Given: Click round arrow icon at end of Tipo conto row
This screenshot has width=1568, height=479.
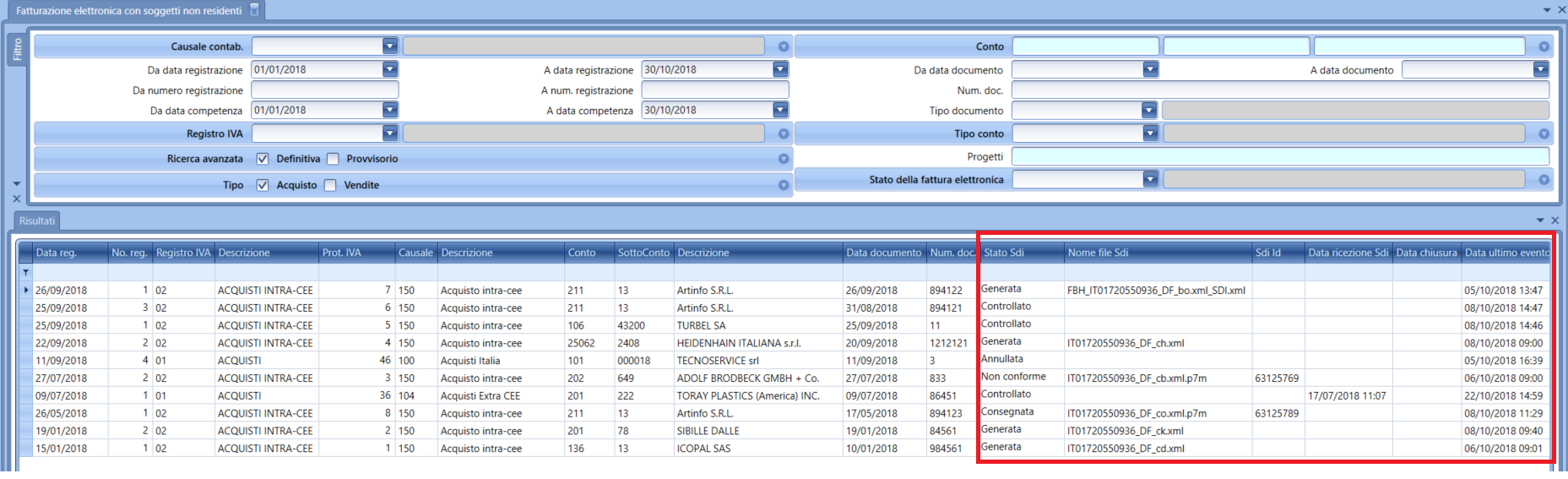Looking at the screenshot, I should click(x=1544, y=134).
